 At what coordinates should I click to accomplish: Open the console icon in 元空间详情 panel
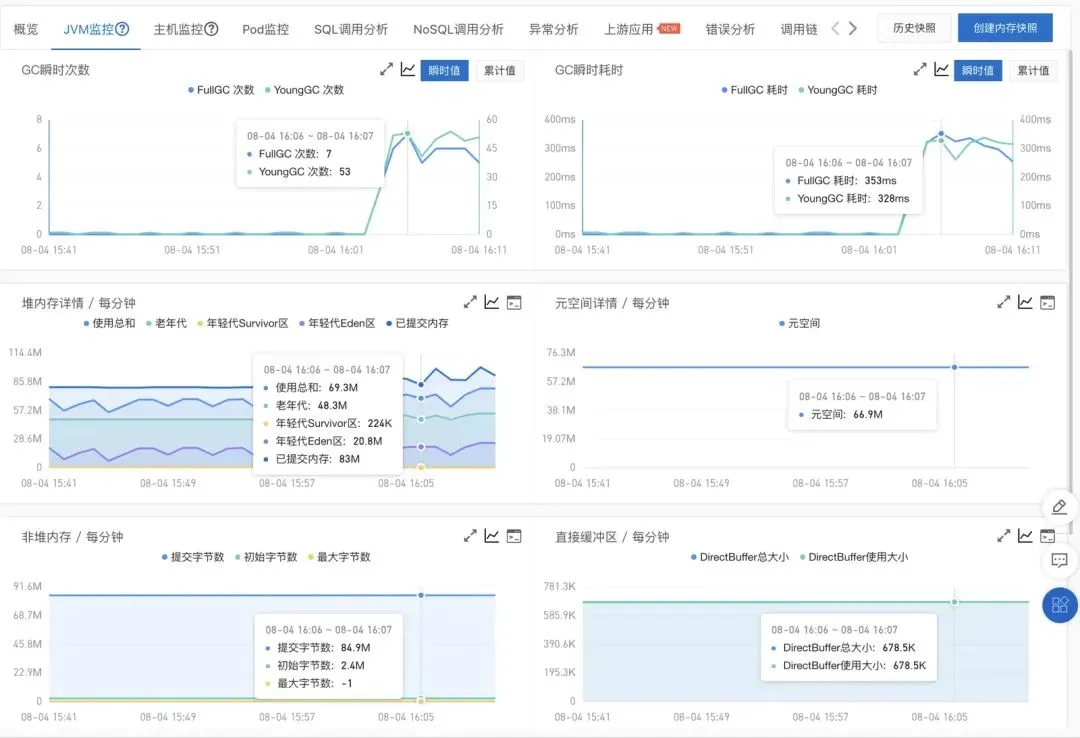tap(1048, 303)
